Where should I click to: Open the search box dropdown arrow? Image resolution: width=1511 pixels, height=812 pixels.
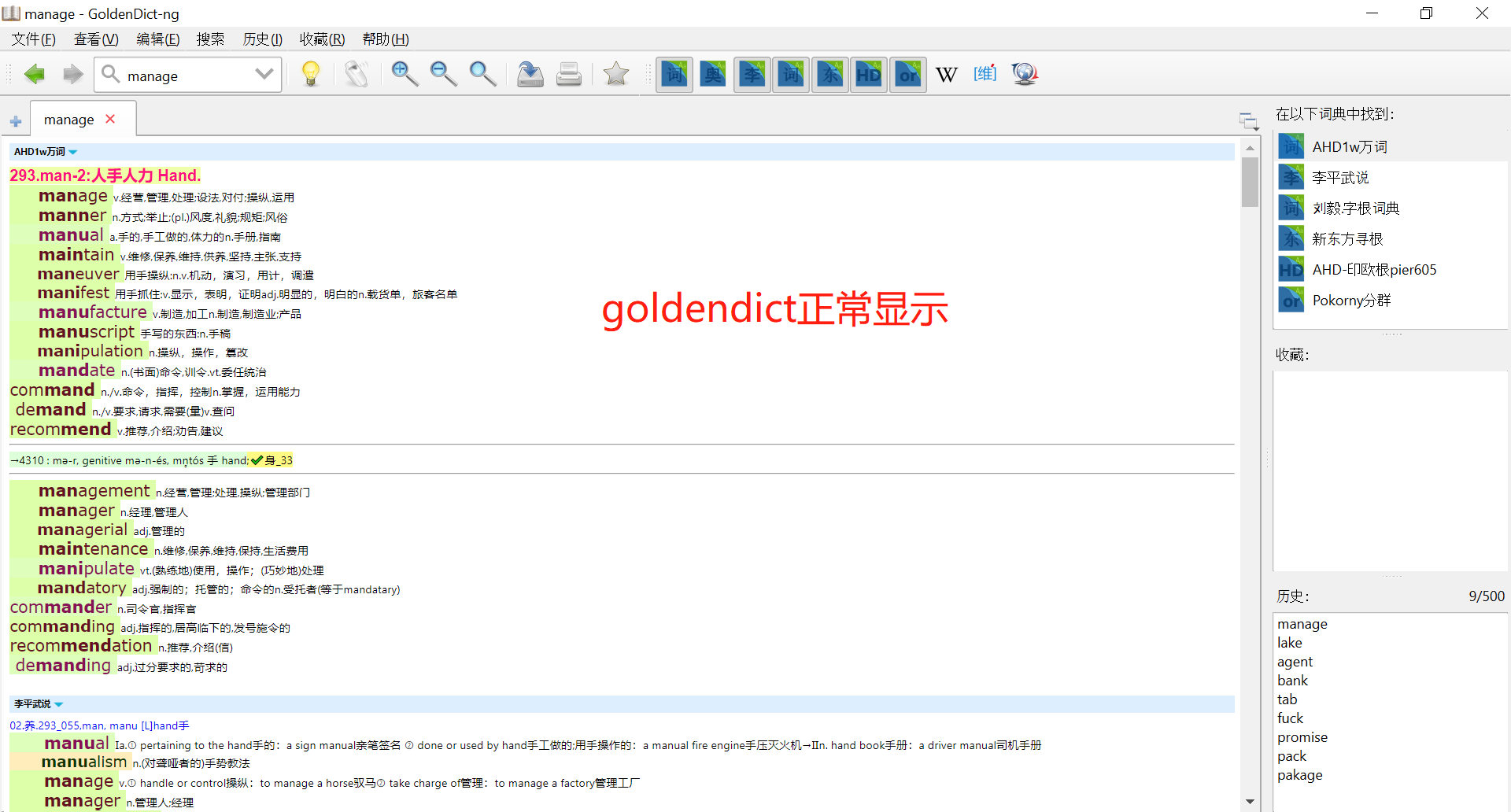[264, 75]
